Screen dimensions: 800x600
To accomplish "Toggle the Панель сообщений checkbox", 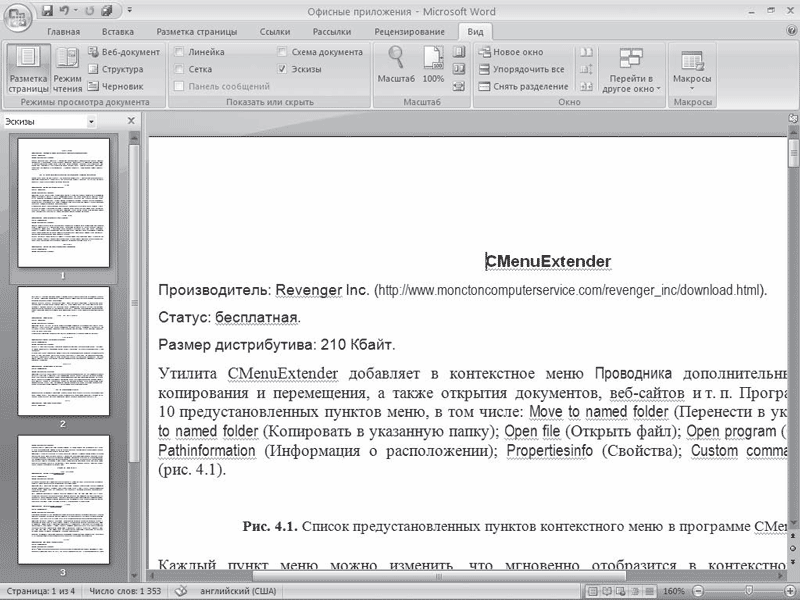I will [x=179, y=87].
